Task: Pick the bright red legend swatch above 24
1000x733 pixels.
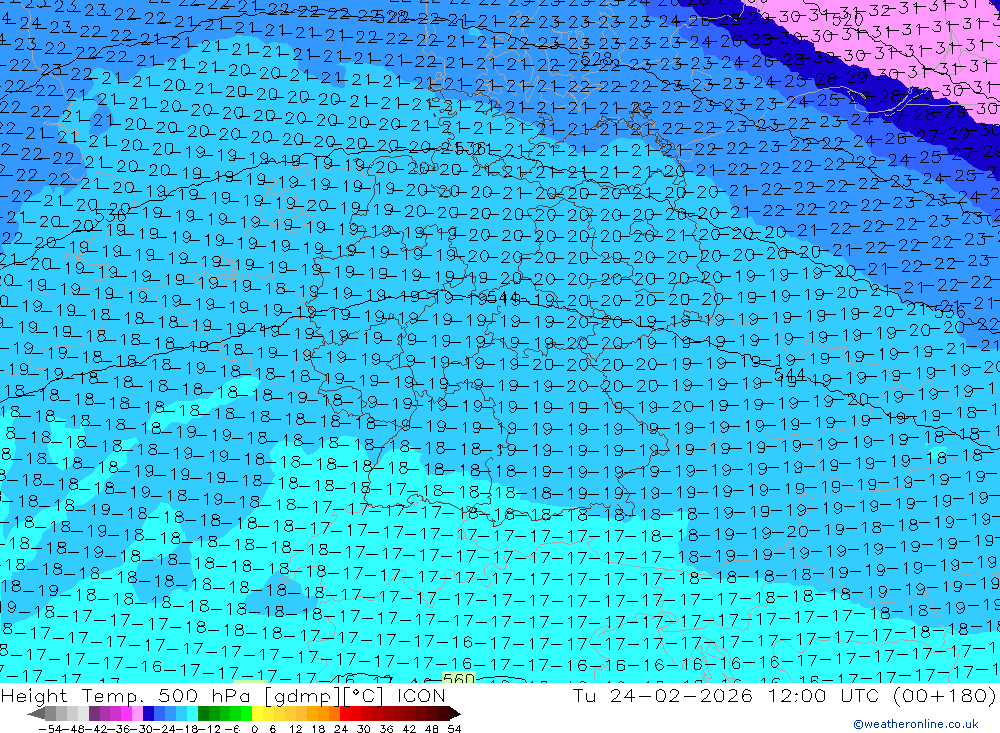Action: (x=345, y=713)
